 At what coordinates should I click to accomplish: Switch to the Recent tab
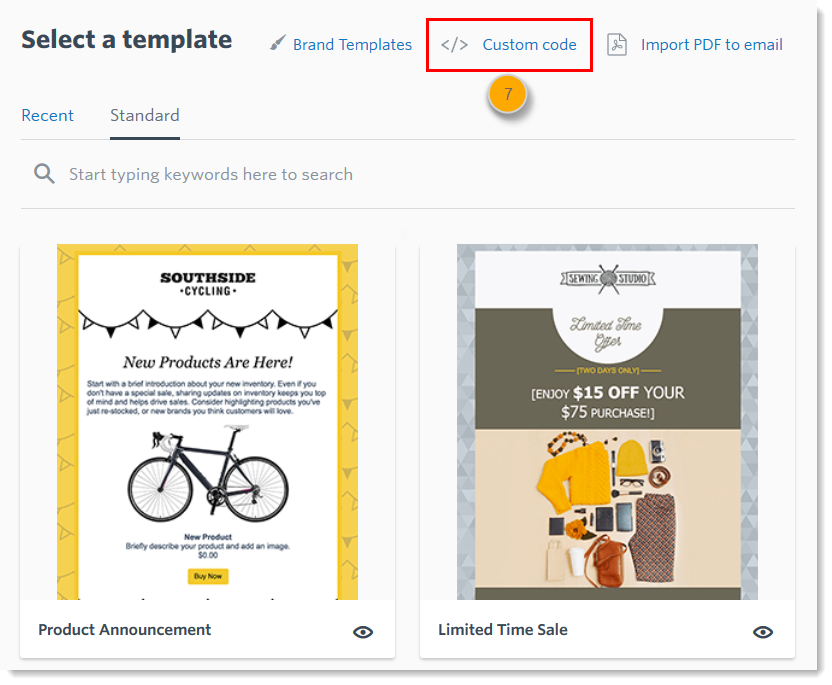coord(47,115)
